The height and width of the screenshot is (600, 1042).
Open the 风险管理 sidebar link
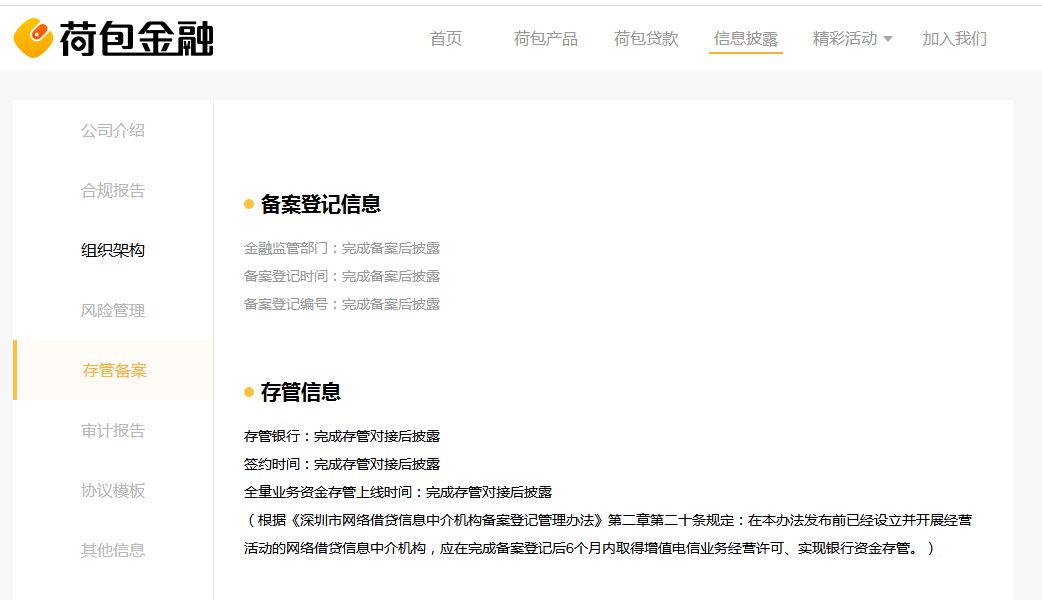[x=112, y=310]
